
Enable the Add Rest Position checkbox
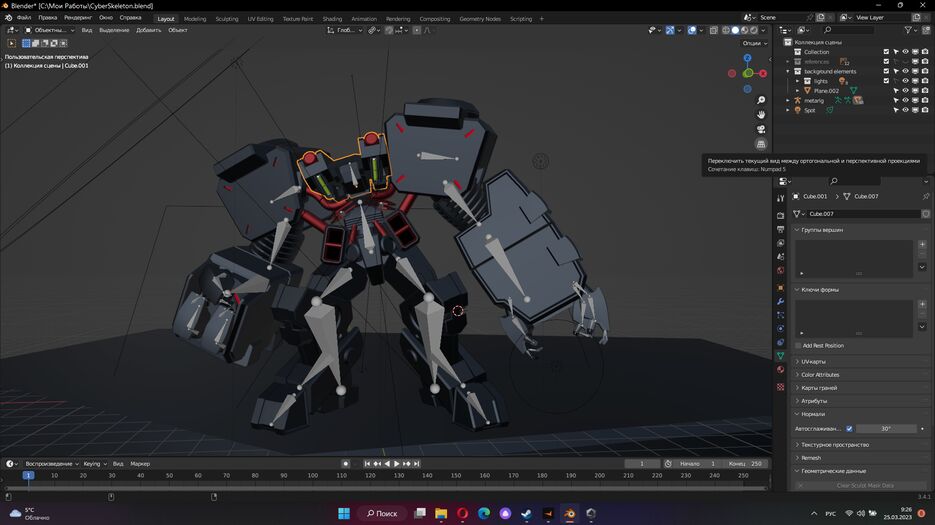click(x=798, y=345)
